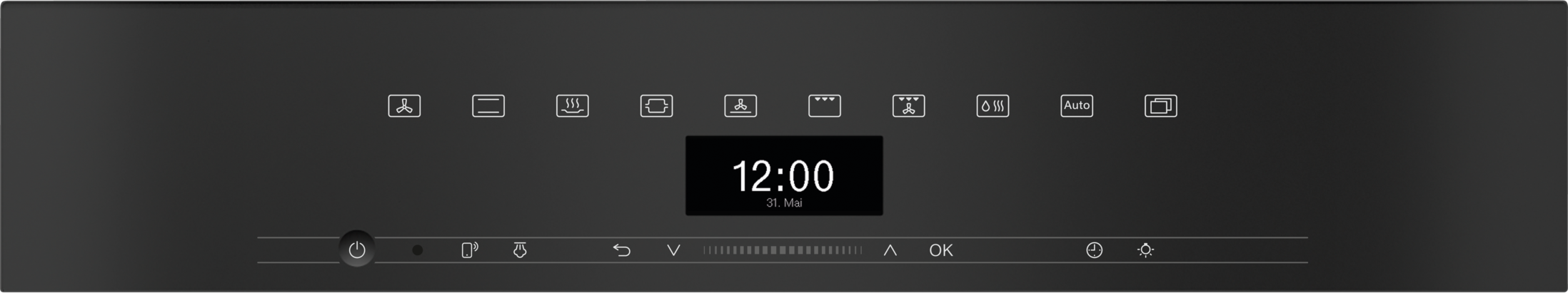The height and width of the screenshot is (293, 1568).
Task: Toggle the oven power On/Off button
Action: (357, 250)
